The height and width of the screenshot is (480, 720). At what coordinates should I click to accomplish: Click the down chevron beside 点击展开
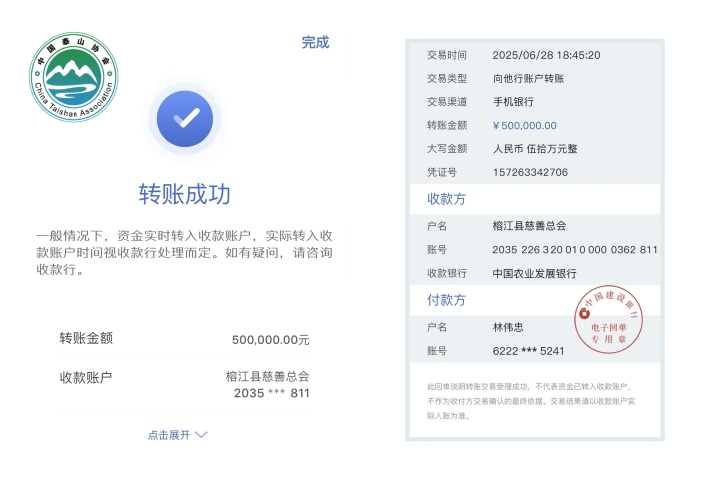click(202, 435)
